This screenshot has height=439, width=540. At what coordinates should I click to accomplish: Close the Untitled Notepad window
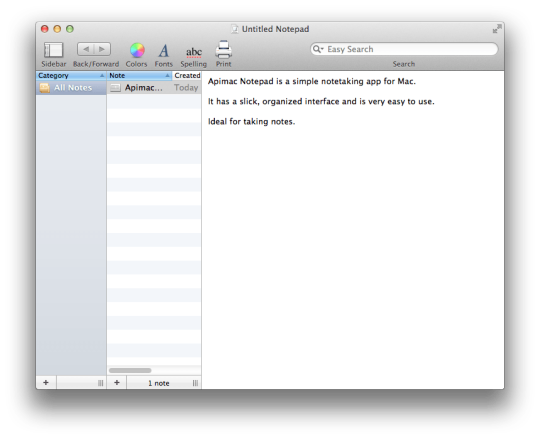[x=44, y=29]
